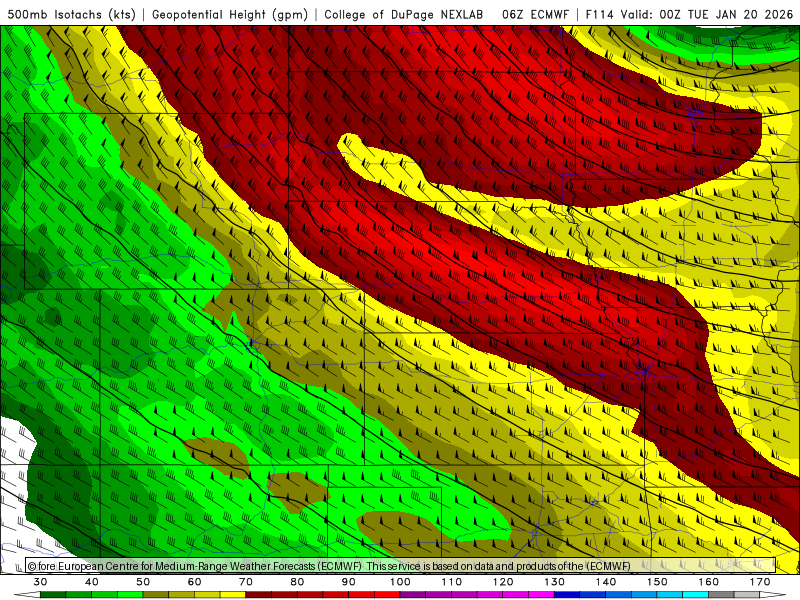Click the legend value 140
The image size is (800, 600).
click(606, 582)
